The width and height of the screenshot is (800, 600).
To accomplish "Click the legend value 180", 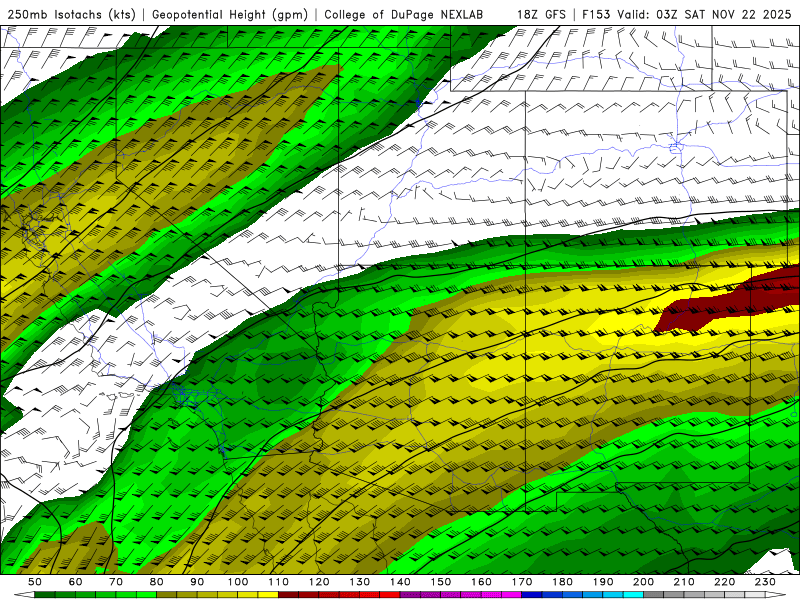I will [563, 582].
